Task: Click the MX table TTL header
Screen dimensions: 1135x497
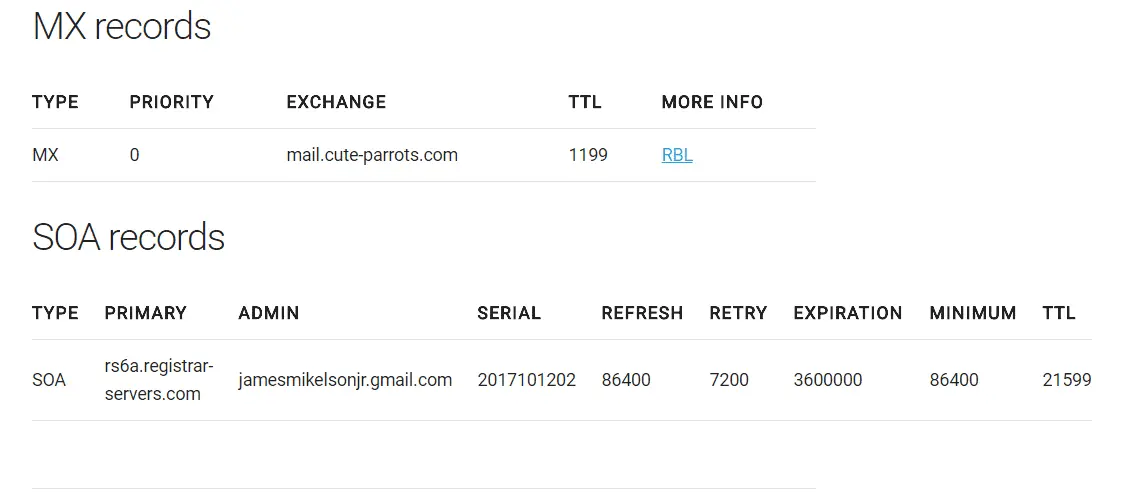Action: [x=584, y=102]
